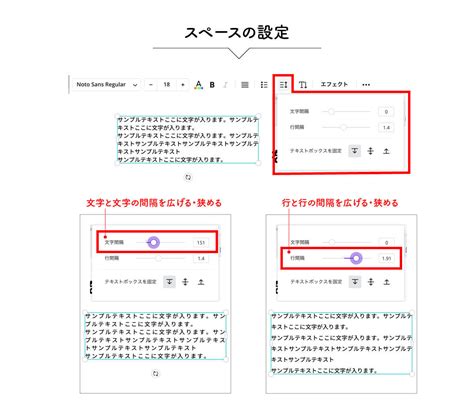Screen dimensions: 474x412
Task: Click the letter spacing value field in the 0 and 1.4 panel
Action: [386, 112]
